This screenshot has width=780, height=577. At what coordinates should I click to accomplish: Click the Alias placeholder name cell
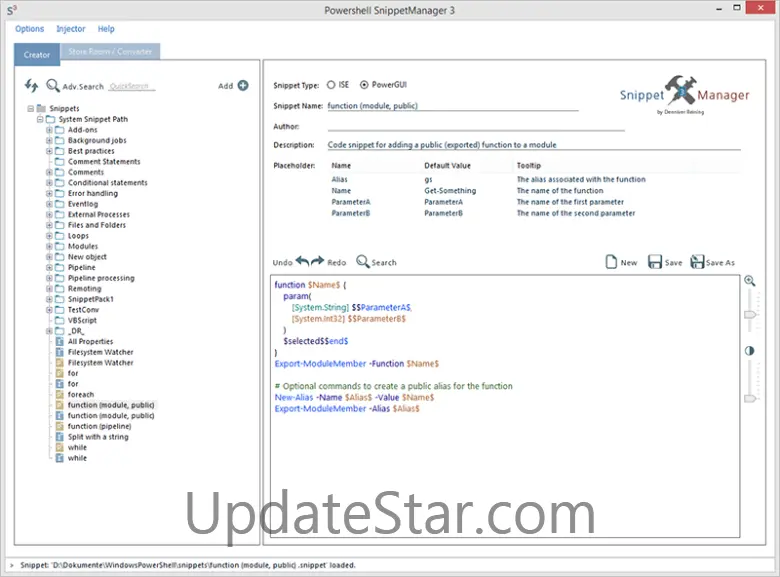point(339,179)
